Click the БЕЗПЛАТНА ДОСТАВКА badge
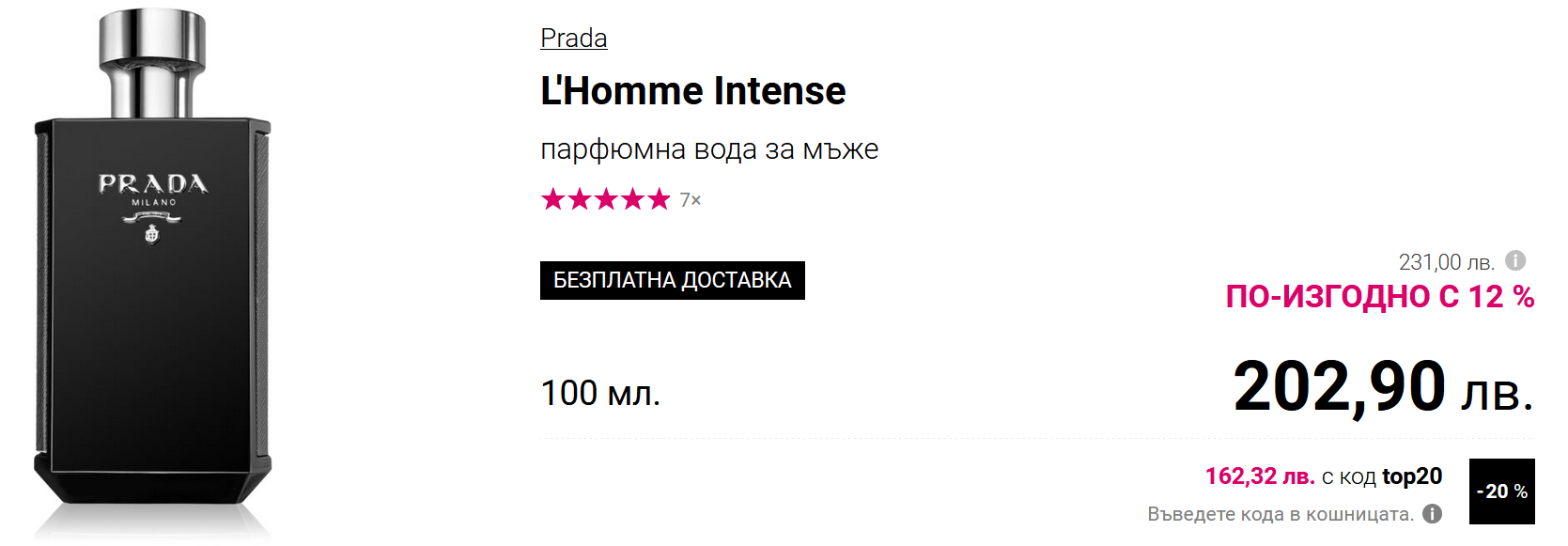1568x546 pixels. point(672,280)
